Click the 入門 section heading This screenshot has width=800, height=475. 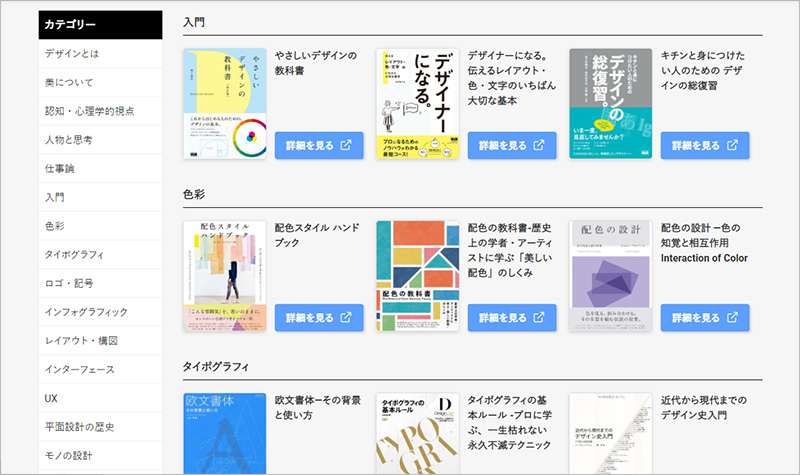(194, 22)
